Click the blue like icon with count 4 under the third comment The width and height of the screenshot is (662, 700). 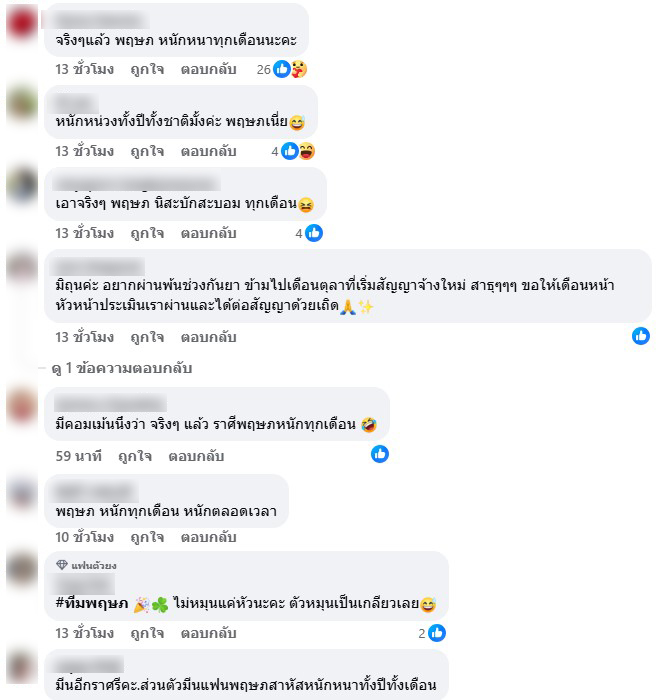[x=314, y=233]
